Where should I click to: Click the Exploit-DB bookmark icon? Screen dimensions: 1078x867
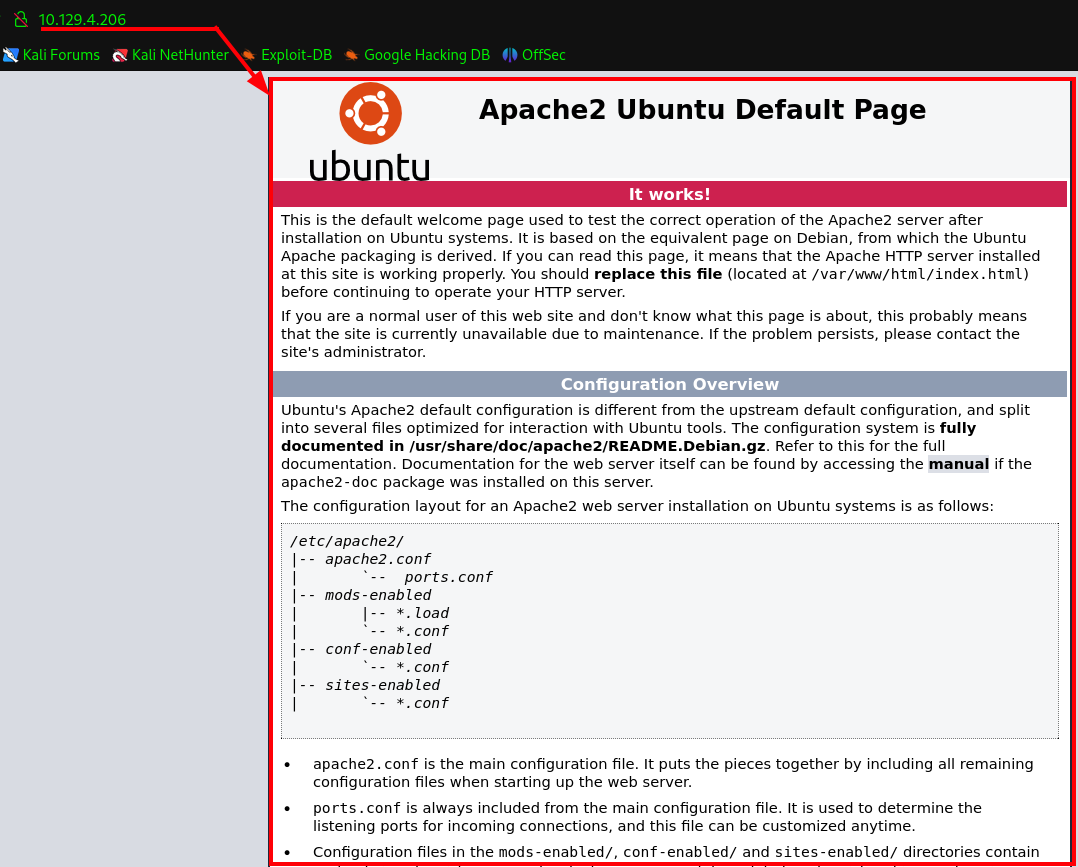coord(249,55)
